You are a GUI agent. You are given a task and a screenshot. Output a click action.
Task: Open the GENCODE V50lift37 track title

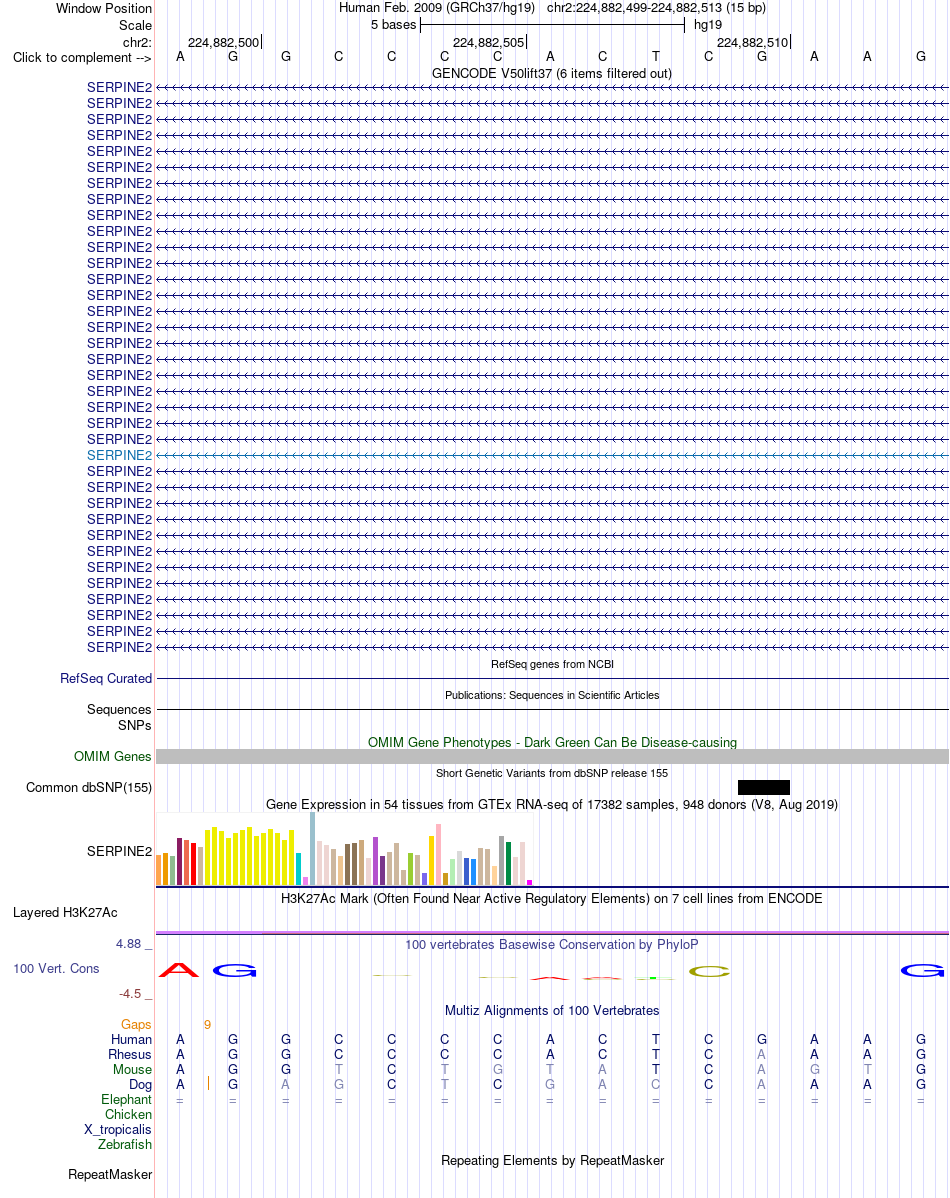(552, 73)
